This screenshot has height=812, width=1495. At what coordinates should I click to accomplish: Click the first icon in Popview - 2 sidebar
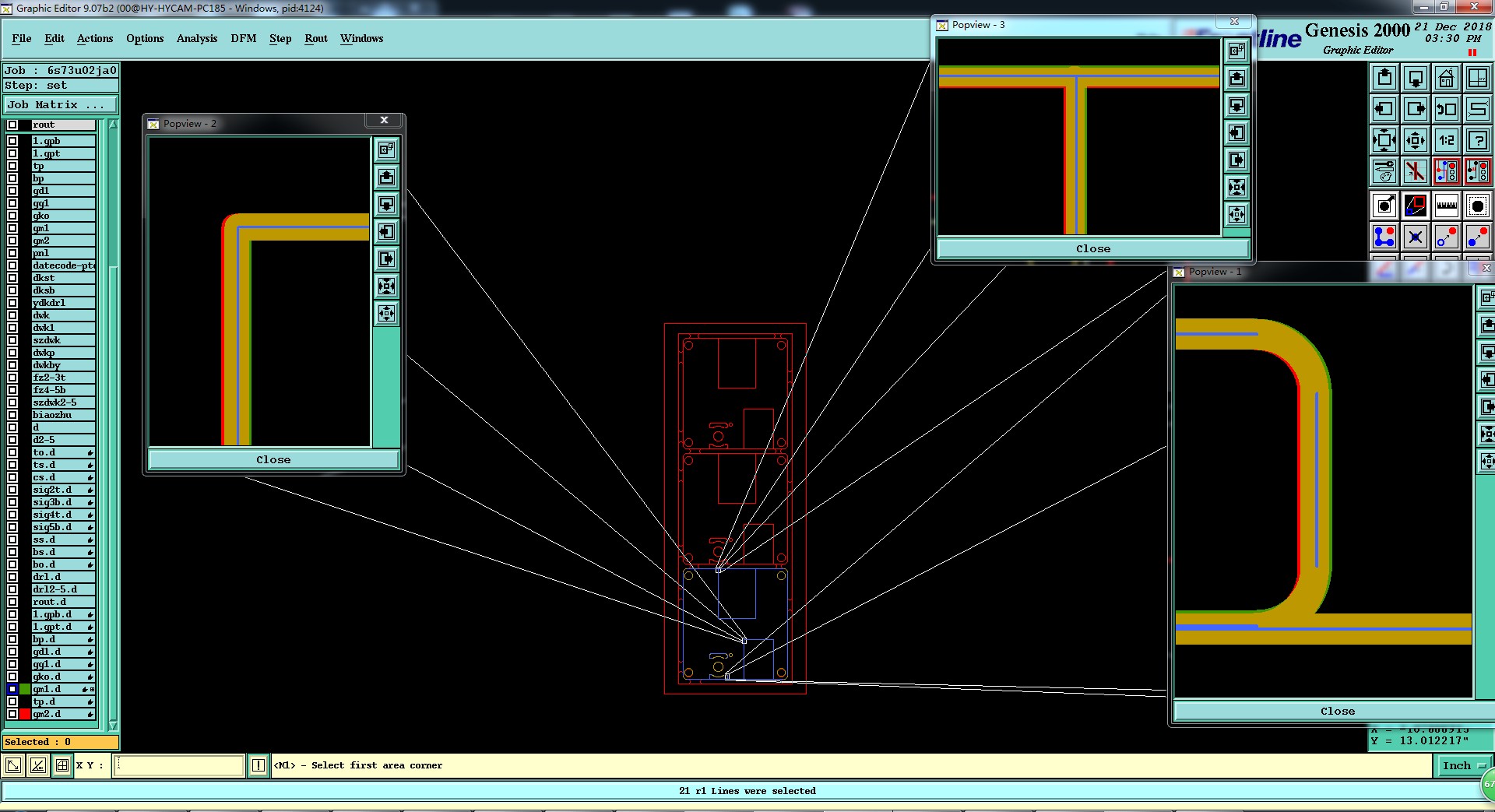[386, 149]
